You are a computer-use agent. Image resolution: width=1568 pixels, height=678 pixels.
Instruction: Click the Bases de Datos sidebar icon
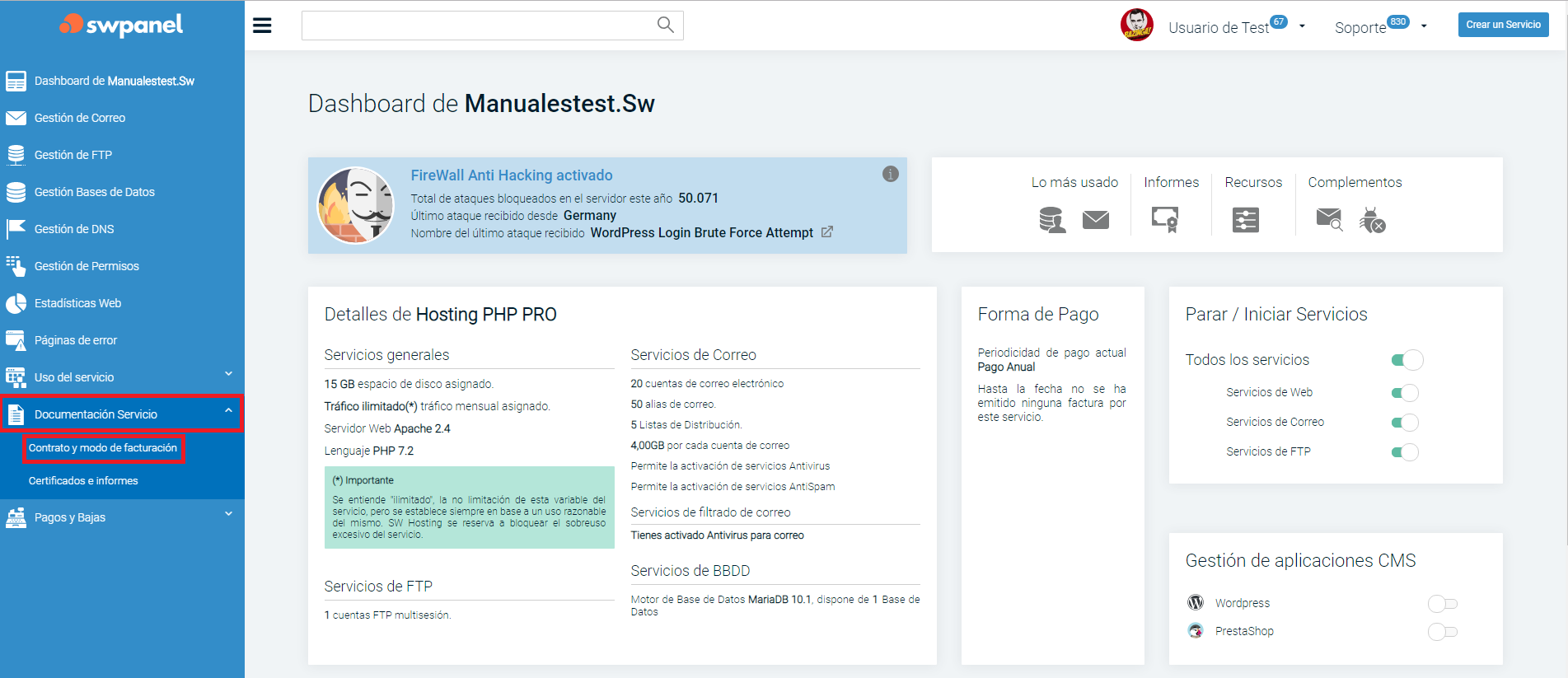tap(16, 192)
